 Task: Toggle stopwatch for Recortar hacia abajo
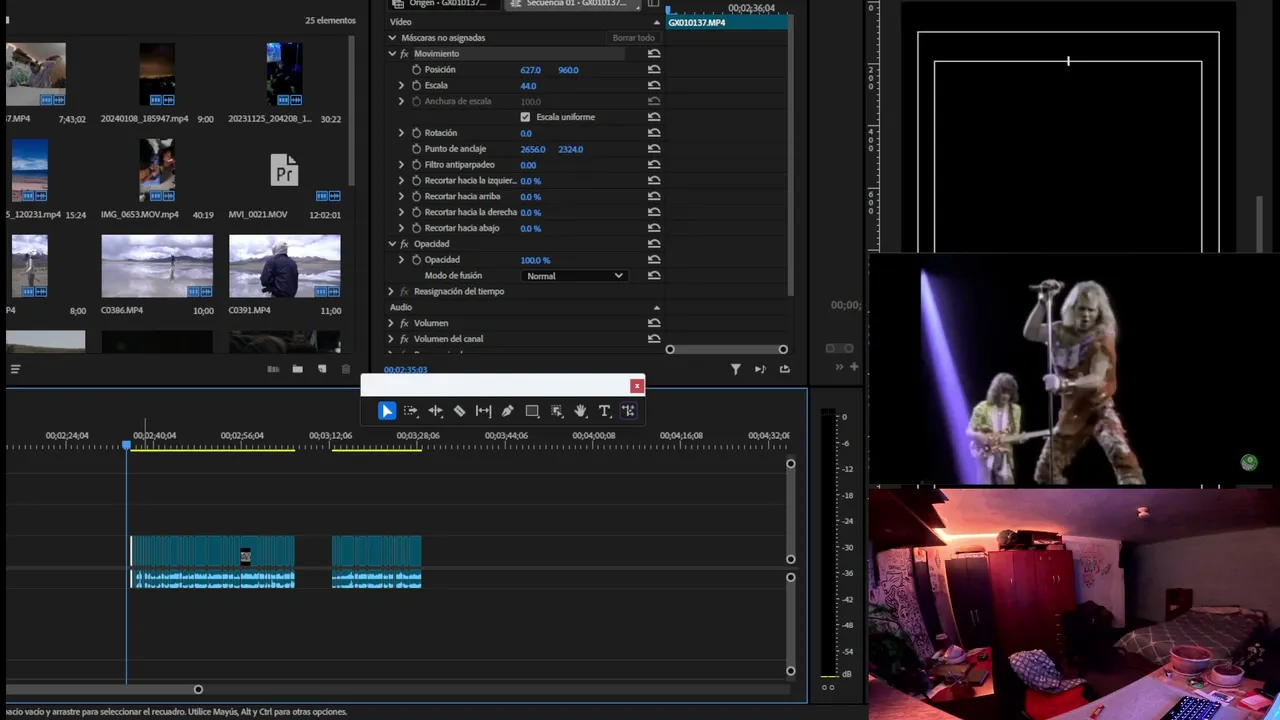416,228
